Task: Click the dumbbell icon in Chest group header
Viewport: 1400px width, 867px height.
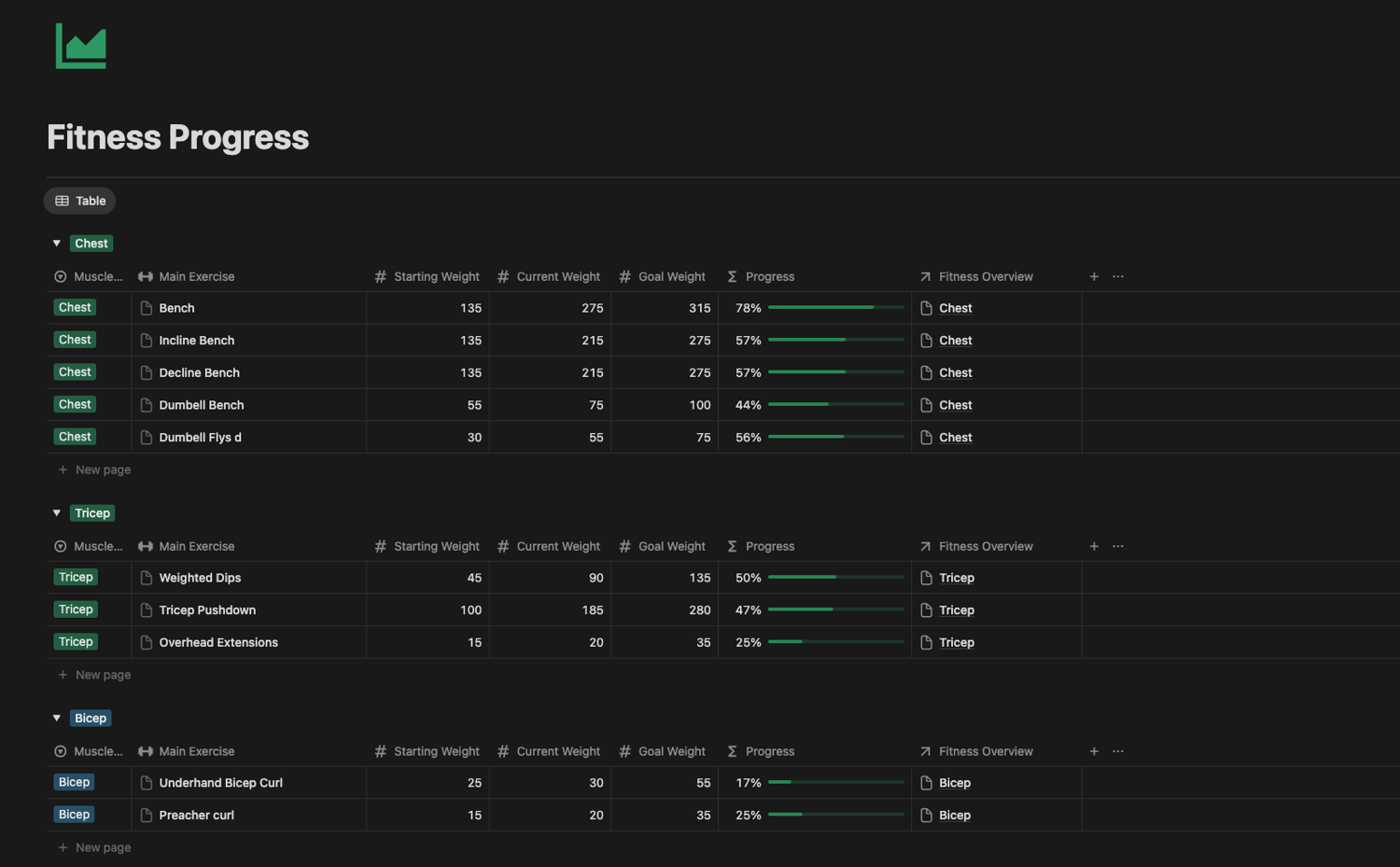Action: tap(146, 276)
